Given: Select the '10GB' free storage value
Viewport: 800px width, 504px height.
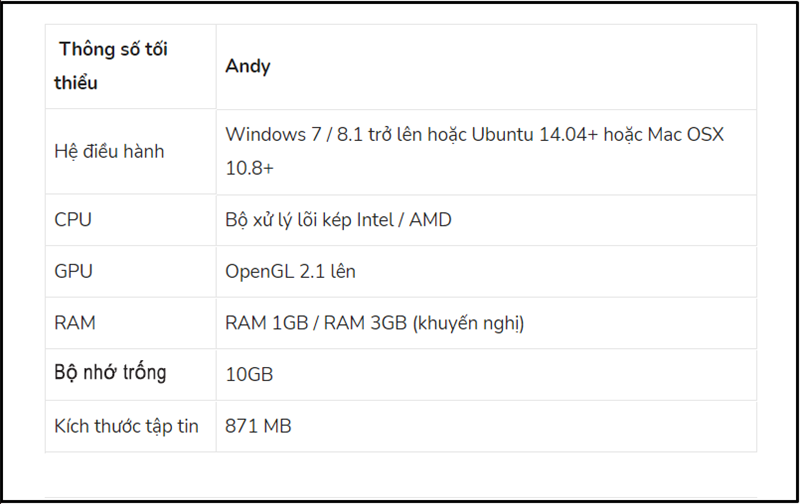Looking at the screenshot, I should click(x=249, y=375).
